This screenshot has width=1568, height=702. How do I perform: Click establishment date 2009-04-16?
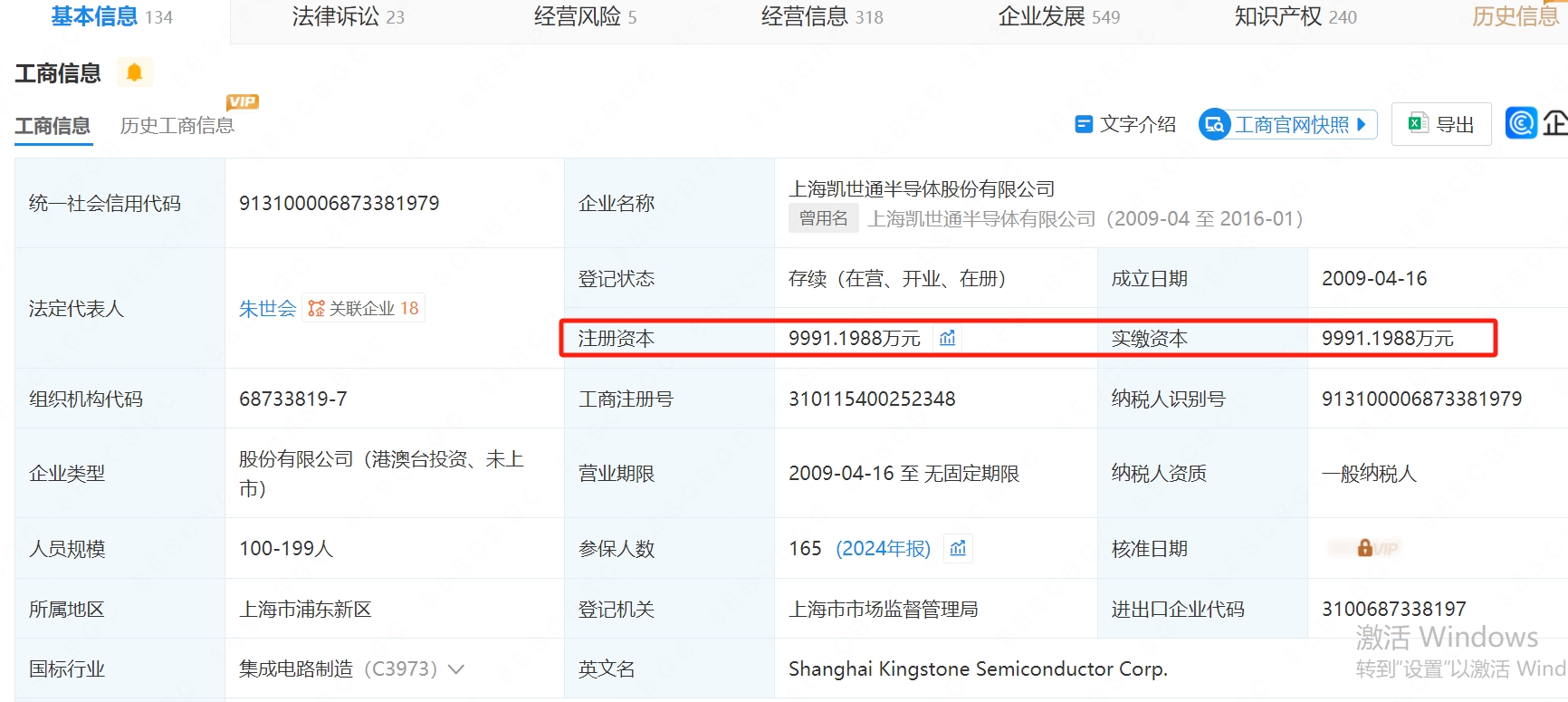pyautogui.click(x=1374, y=278)
